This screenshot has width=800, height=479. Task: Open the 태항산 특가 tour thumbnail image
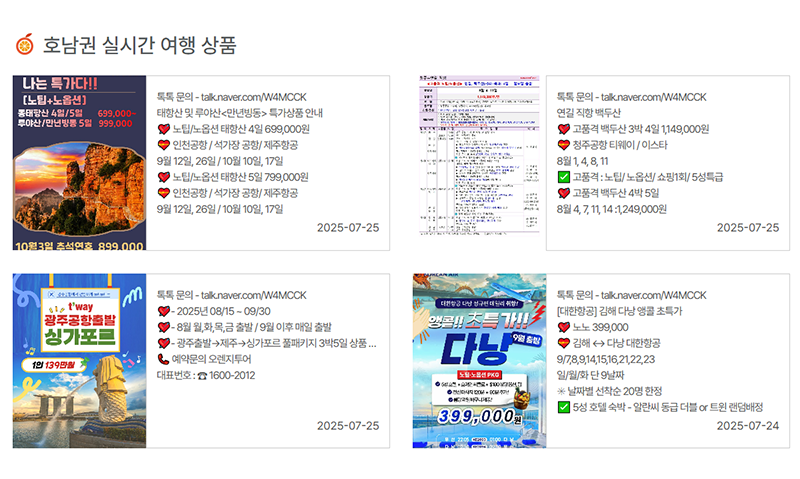click(80, 163)
